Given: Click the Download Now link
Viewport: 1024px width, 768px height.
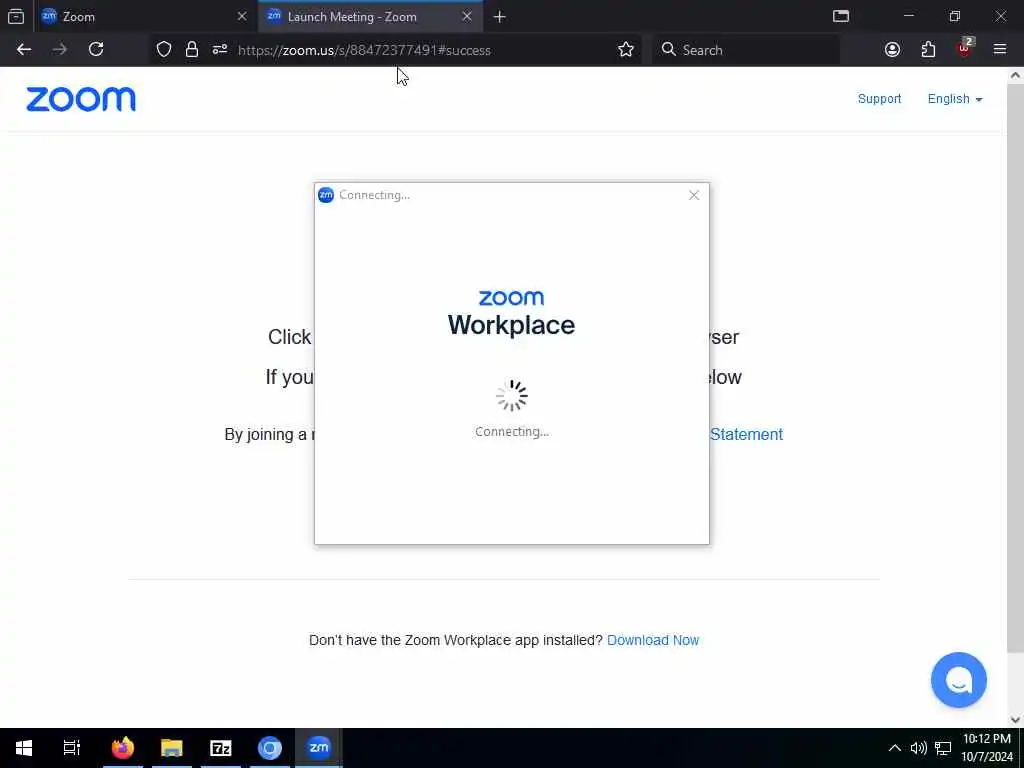Looking at the screenshot, I should click(x=653, y=640).
